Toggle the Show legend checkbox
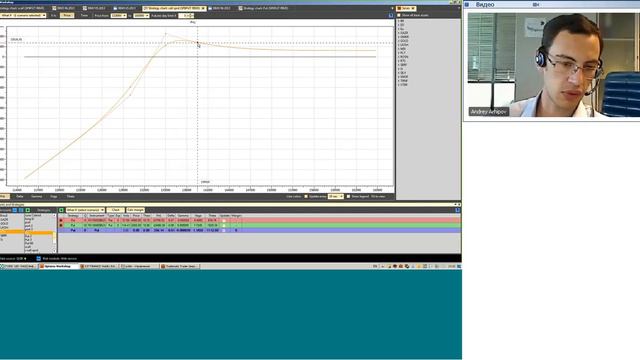Image resolution: width=640 pixels, height=360 pixels. (x=348, y=196)
